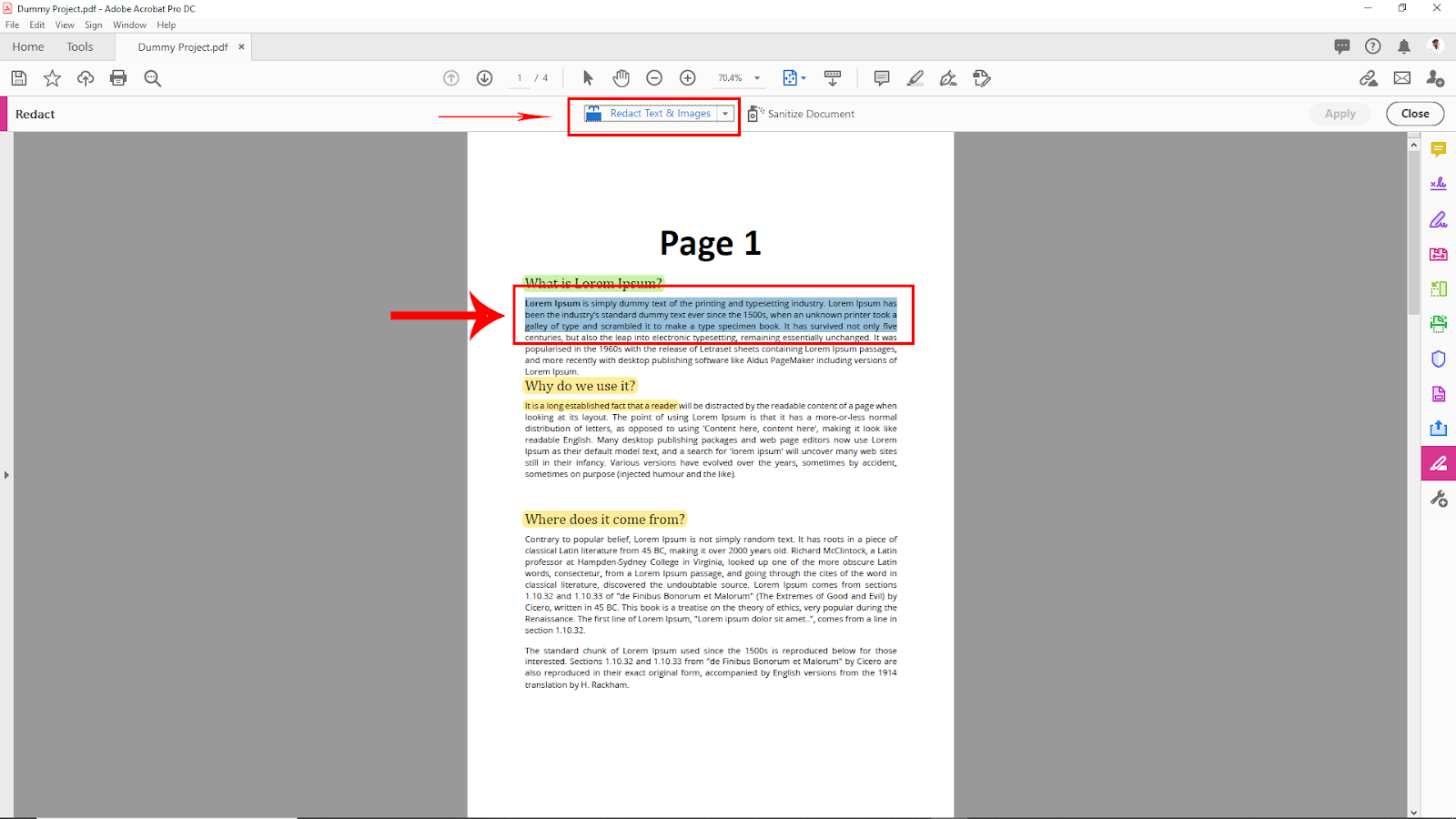Activate the Hand pan tool
This screenshot has height=819, width=1456.
(622, 78)
